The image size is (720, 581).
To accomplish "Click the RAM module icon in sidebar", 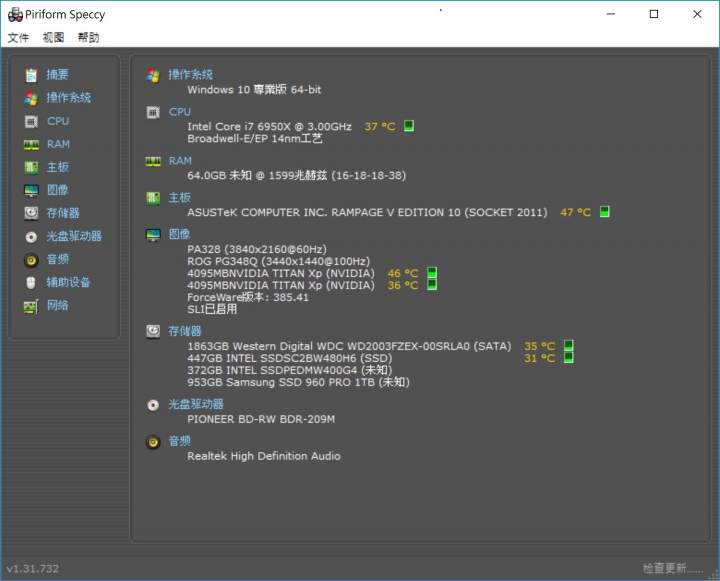I will 31,145.
